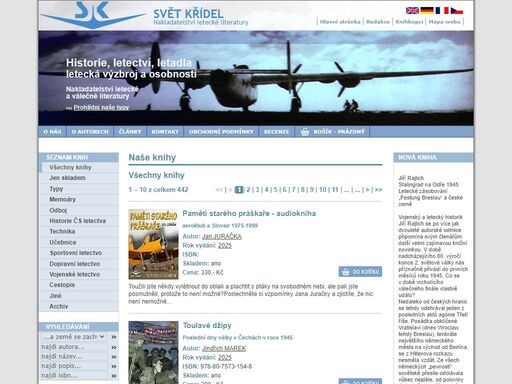The width and height of the screenshot is (512, 384).
Task: Switch language with the British flag icon
Action: point(412,11)
